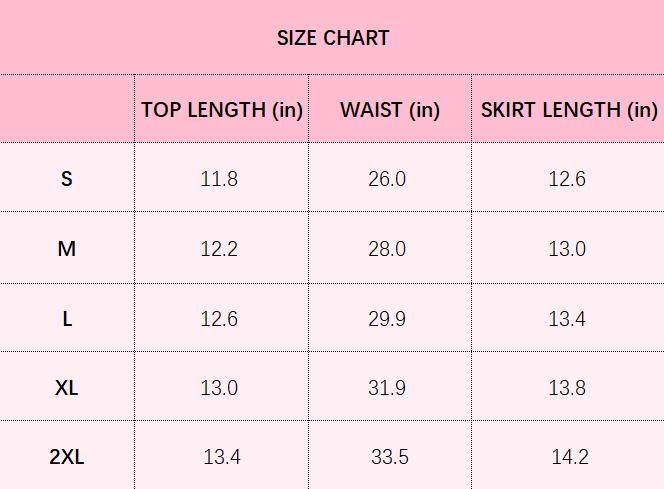Click the XL row top length 13.0
Screen dimensions: 664x489
point(219,388)
